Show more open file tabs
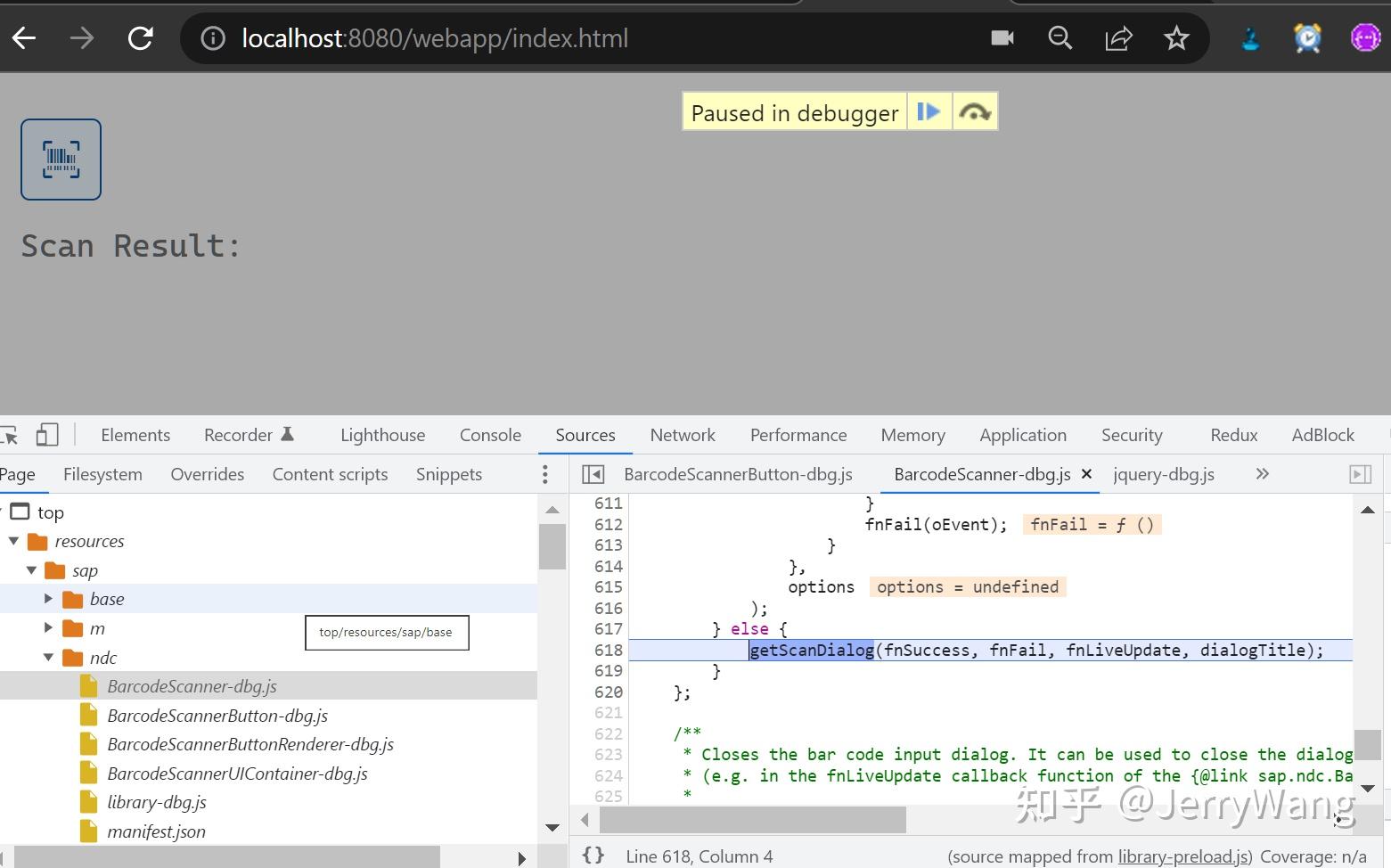Viewport: 1391px width, 868px height. pos(1262,474)
